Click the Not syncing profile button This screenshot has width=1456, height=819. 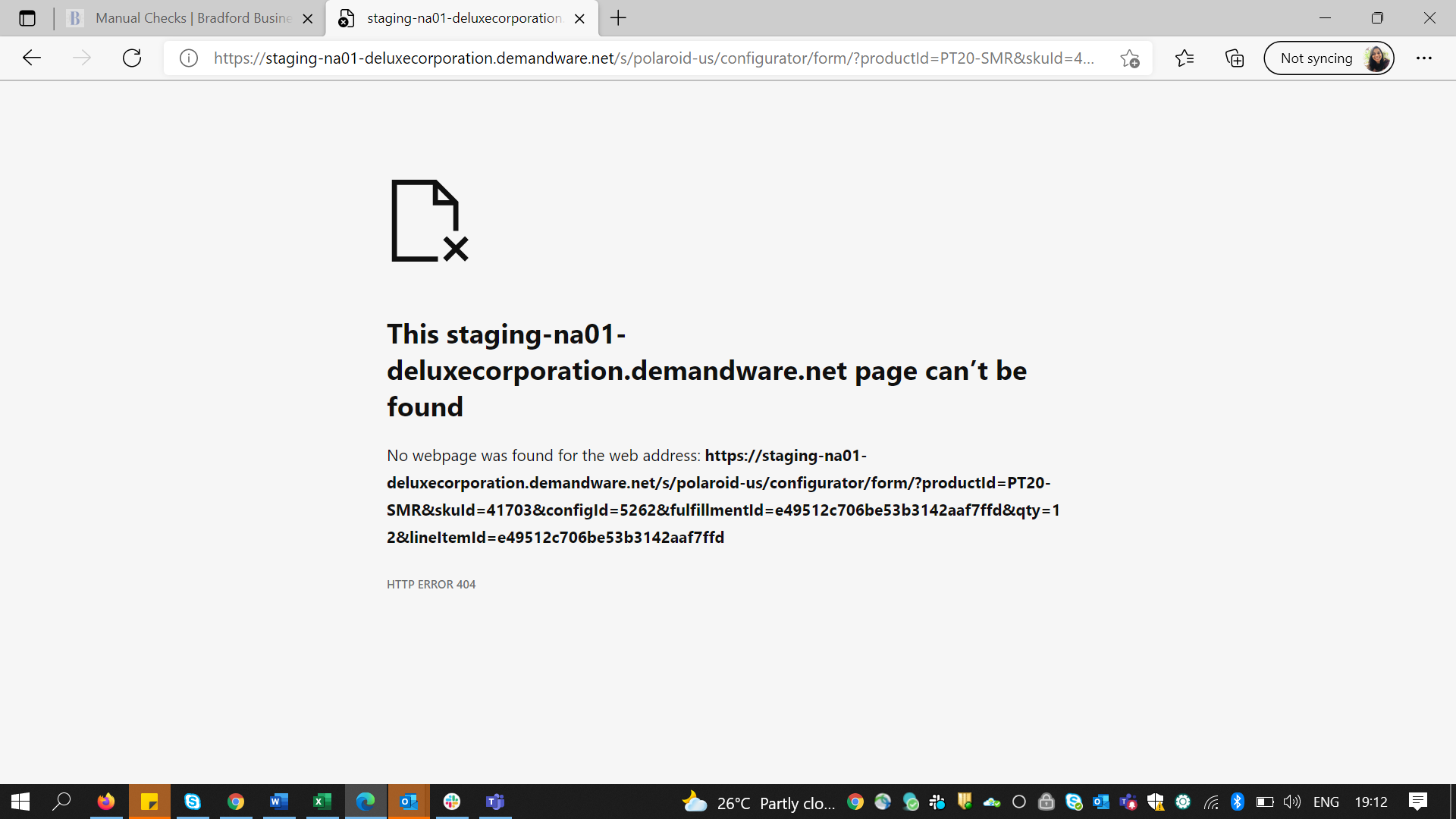pos(1329,58)
